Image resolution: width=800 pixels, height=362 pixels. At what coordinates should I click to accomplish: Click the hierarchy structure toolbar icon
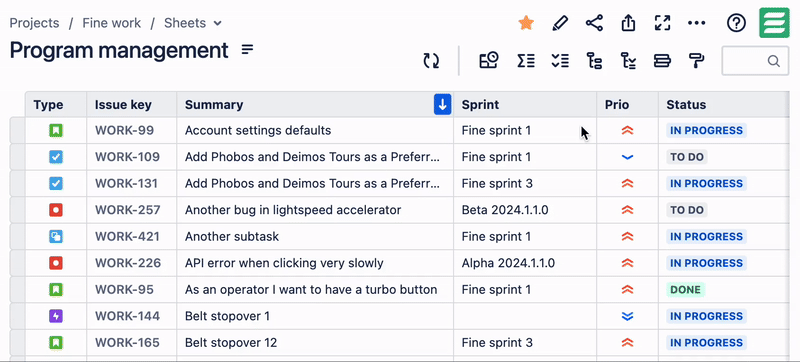(594, 61)
